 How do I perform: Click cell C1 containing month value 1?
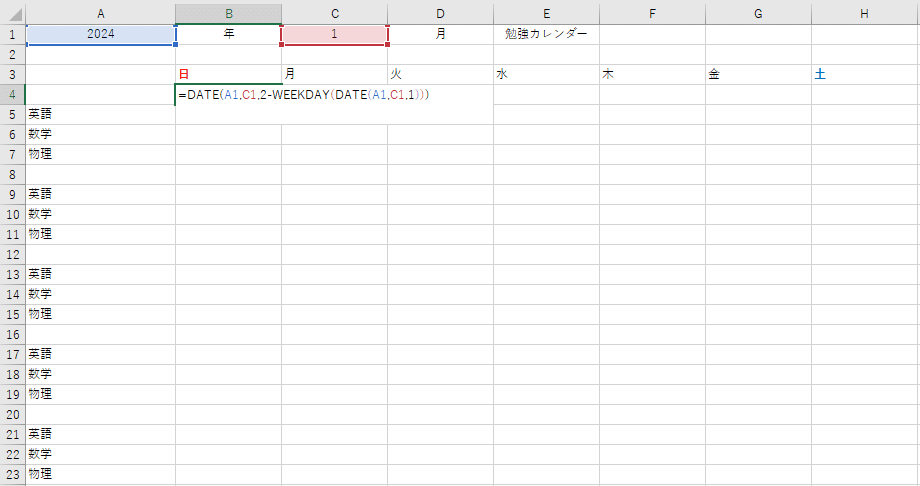334,34
